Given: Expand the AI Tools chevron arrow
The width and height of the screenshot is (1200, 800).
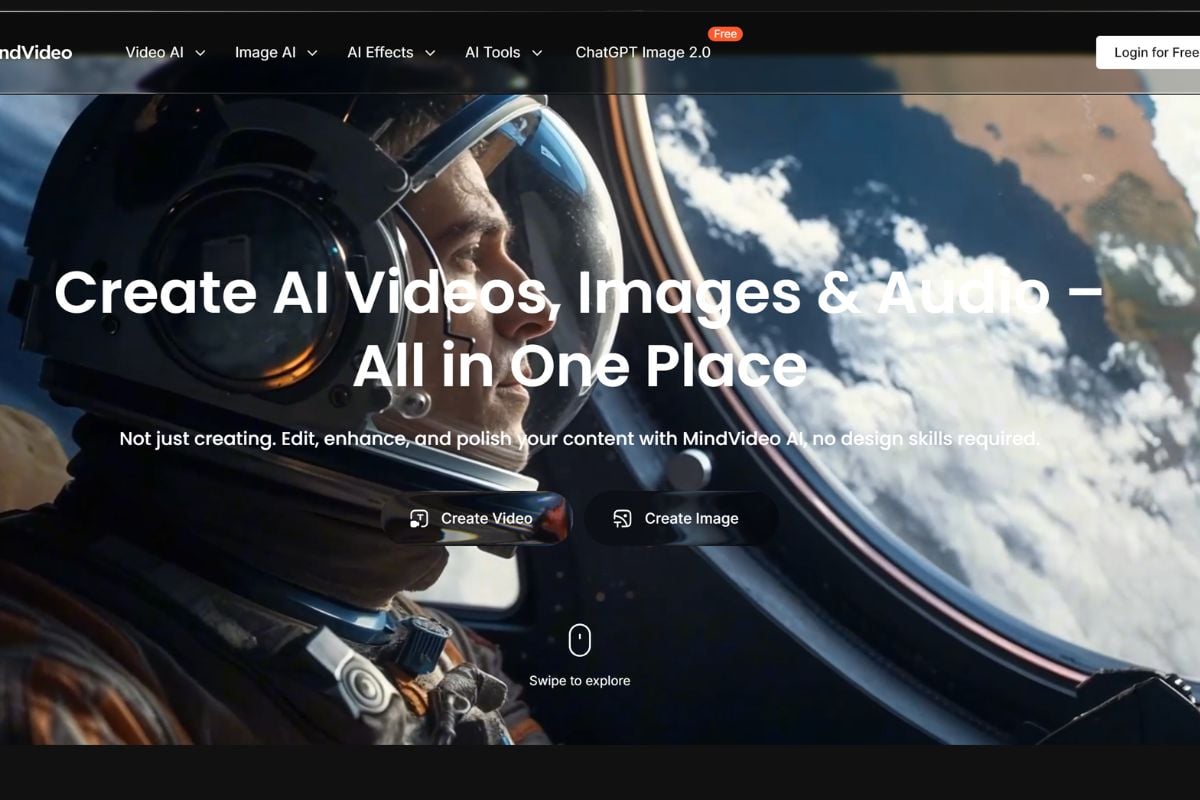Looking at the screenshot, I should (537, 53).
